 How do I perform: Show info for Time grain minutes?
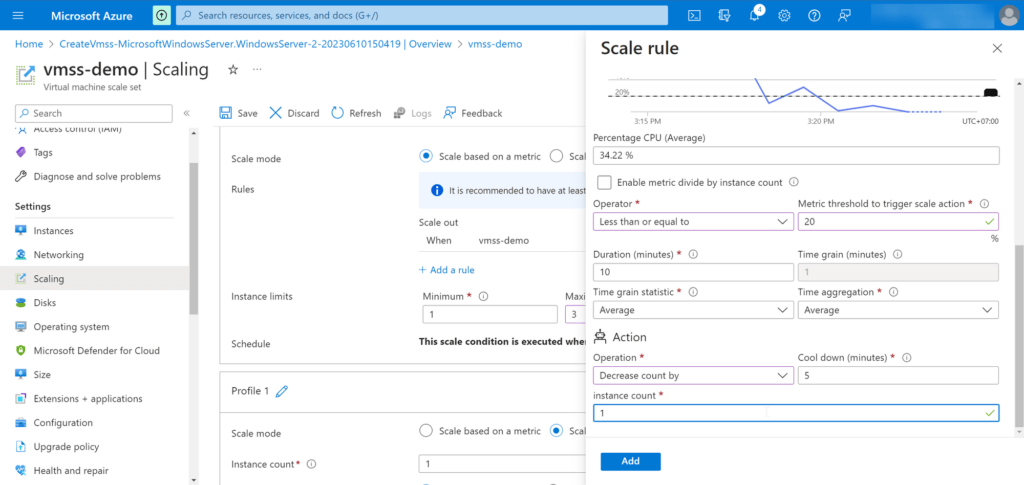(x=897, y=254)
